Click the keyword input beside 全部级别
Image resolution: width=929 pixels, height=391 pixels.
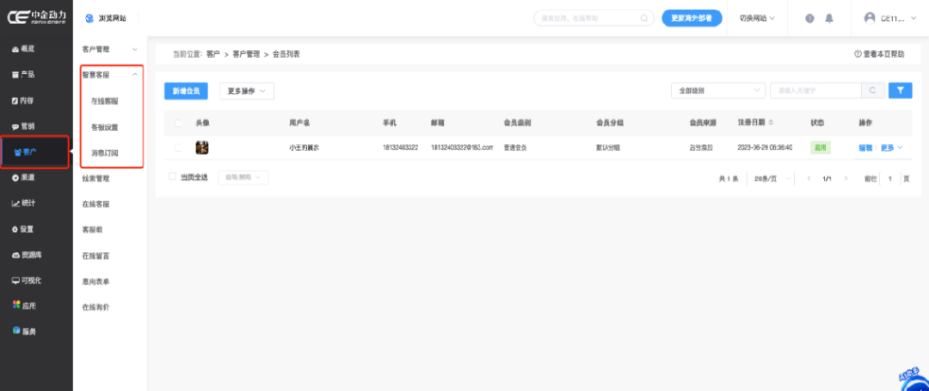816,91
